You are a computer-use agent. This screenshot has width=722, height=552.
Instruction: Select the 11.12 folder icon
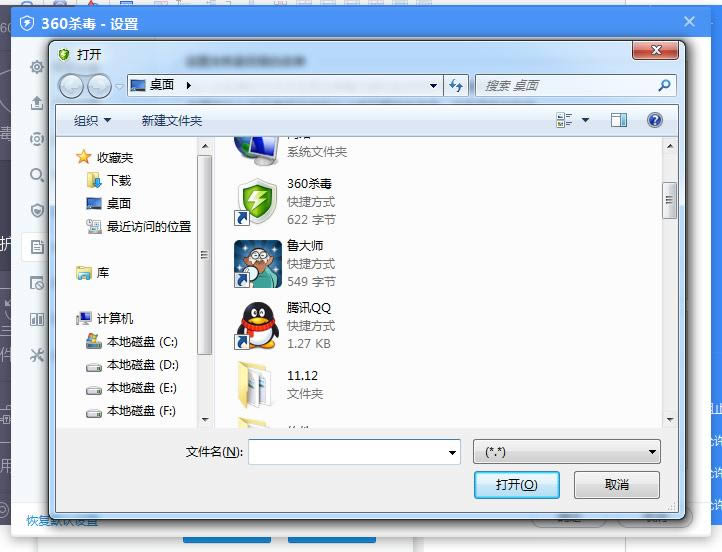click(257, 385)
